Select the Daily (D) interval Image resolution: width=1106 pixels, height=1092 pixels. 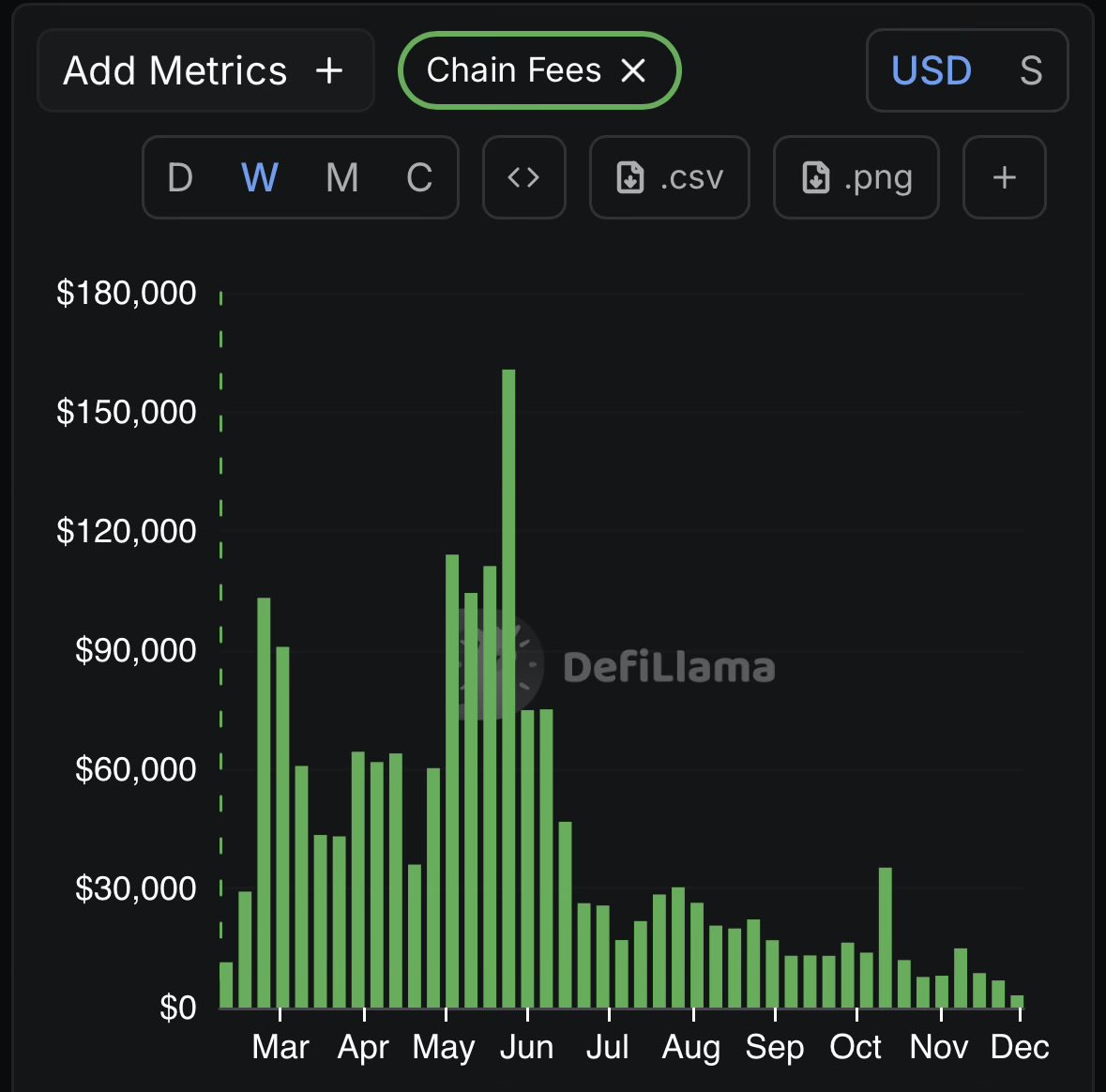click(180, 177)
